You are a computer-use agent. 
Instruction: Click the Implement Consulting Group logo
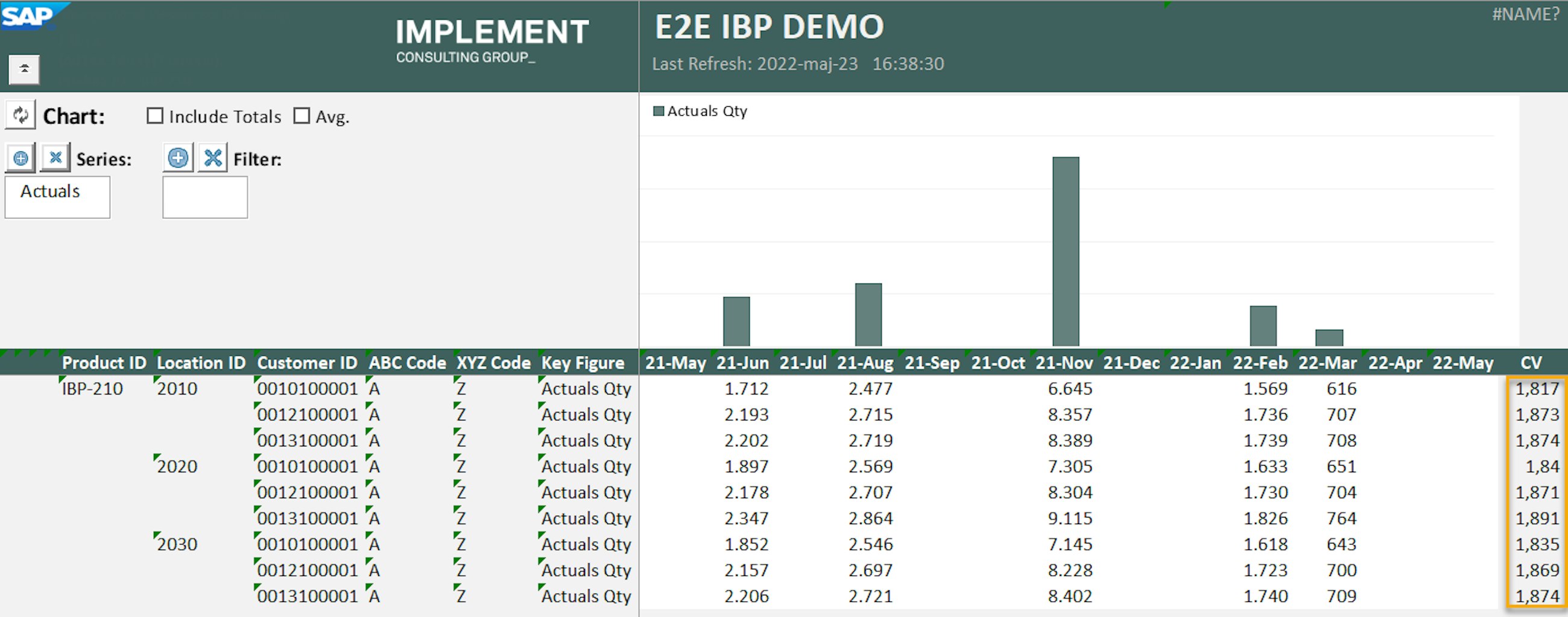coord(492,41)
